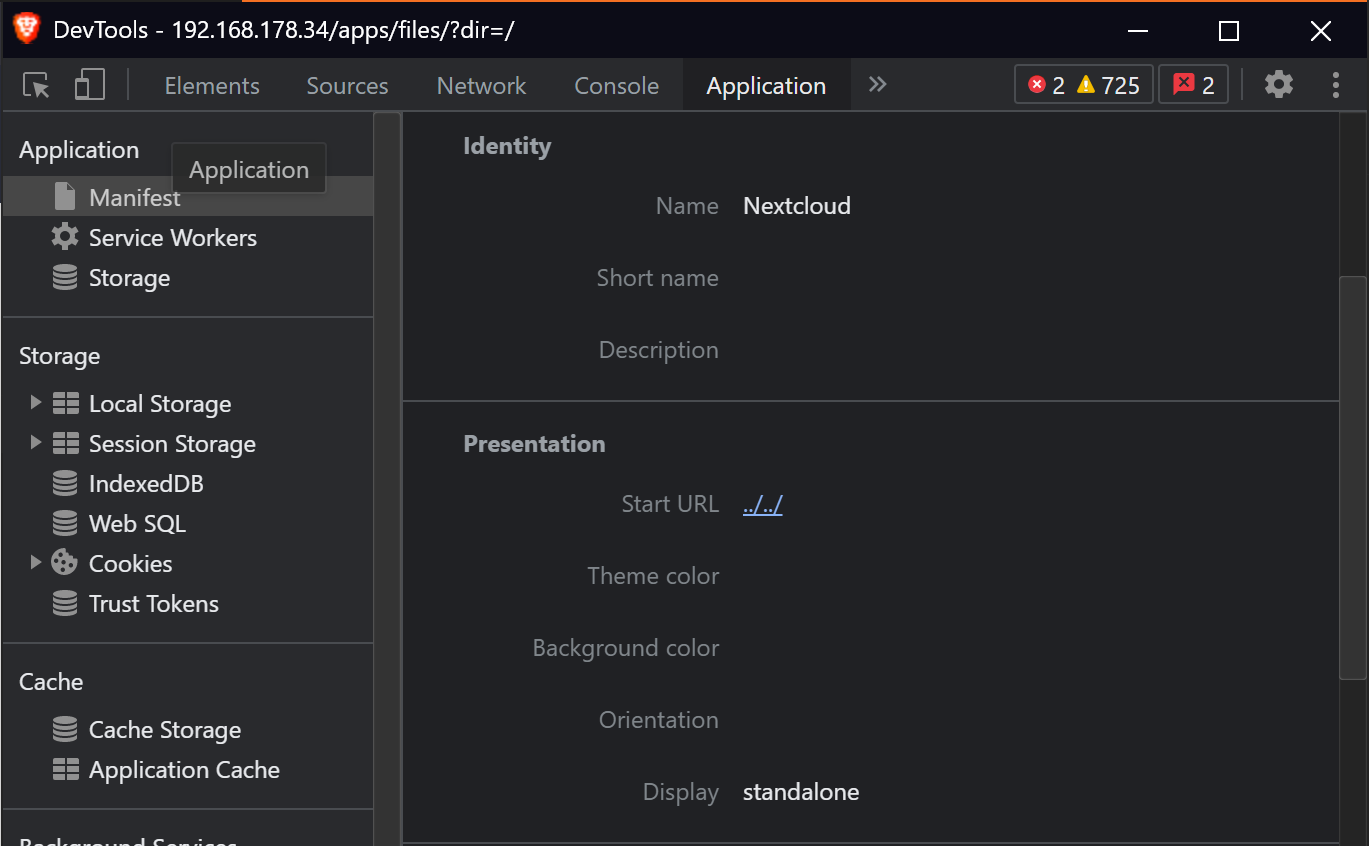Click the sidebar vertical scrollbar
Screen dimensions: 1369x846
tap(387, 478)
